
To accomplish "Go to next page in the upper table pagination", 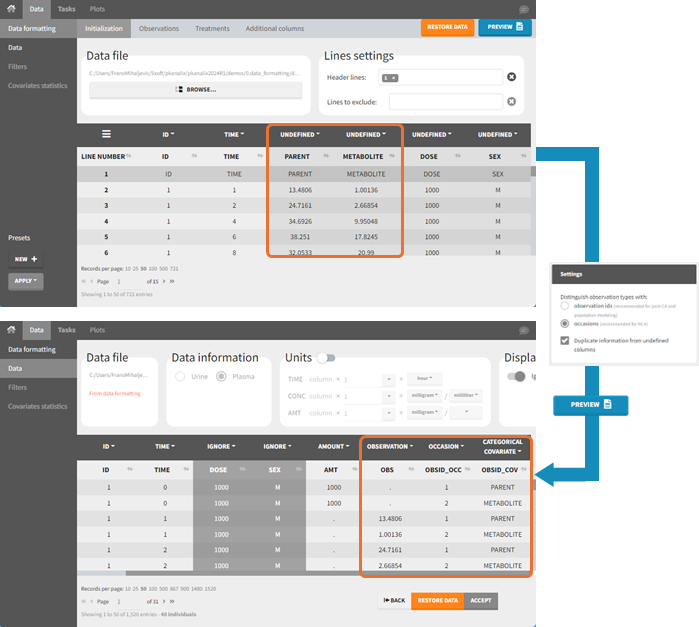I will pyautogui.click(x=162, y=281).
